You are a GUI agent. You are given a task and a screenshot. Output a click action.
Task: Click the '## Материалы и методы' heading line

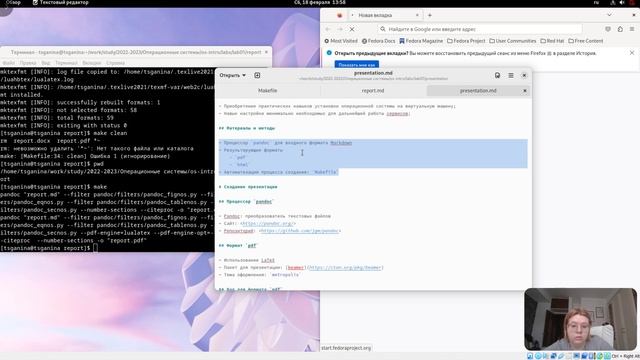[x=247, y=128]
